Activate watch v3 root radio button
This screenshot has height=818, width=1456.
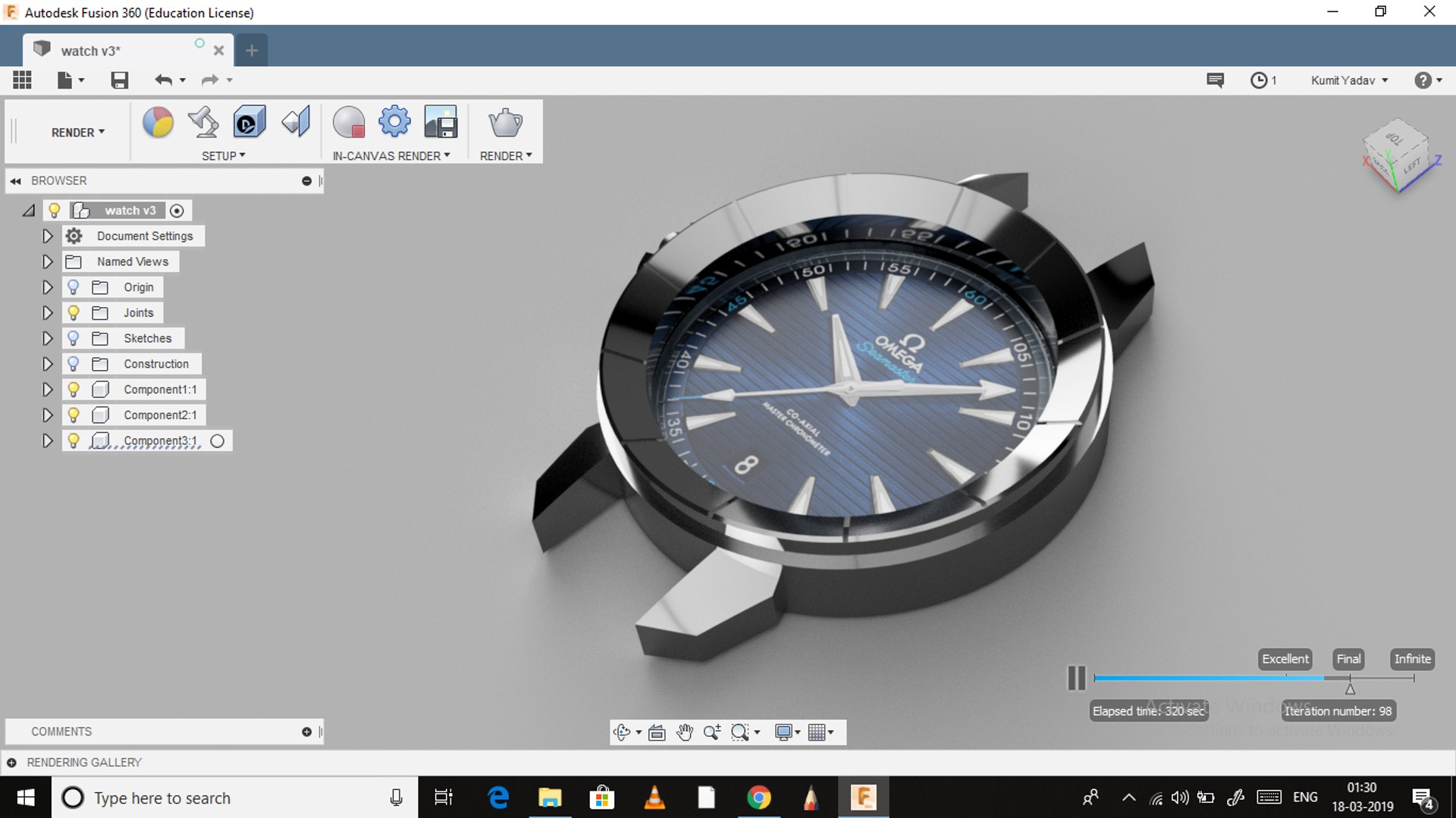click(x=177, y=211)
